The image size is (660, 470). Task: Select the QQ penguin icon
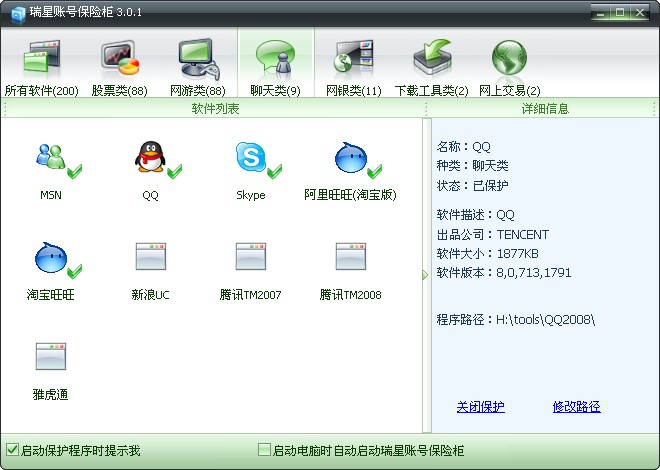150,157
